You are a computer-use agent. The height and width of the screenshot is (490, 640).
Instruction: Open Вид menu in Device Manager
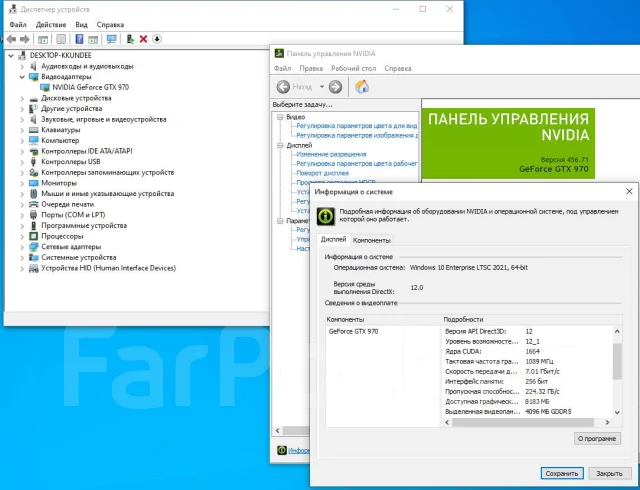tap(82, 25)
